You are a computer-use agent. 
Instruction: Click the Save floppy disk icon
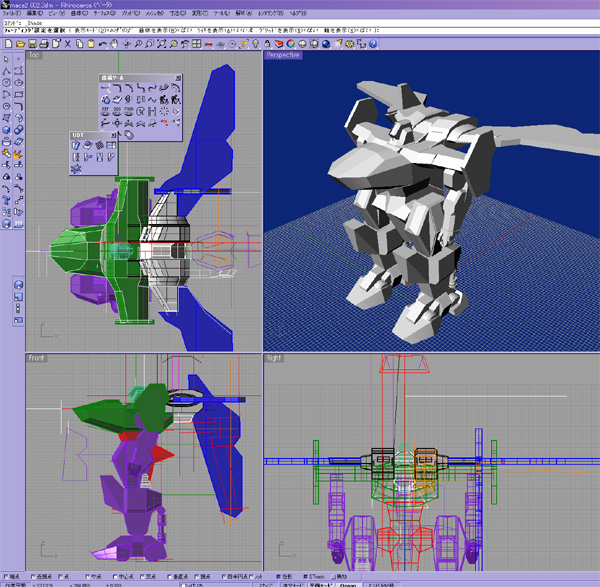(32, 44)
